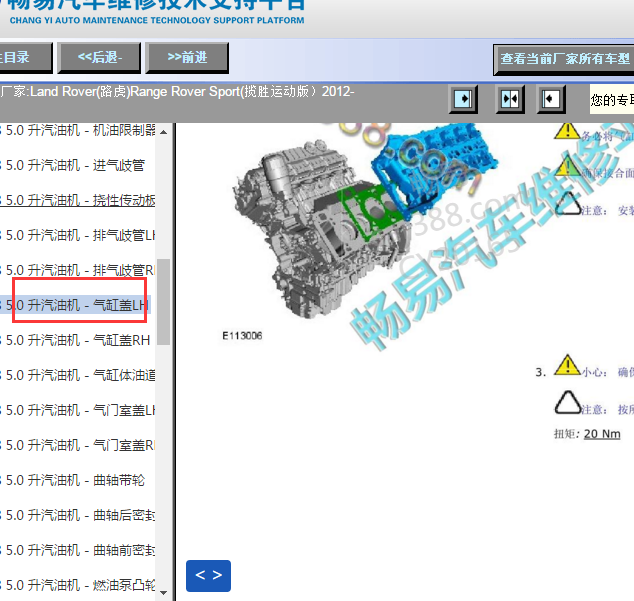Click the split-center panel layout icon
The width and height of the screenshot is (634, 601).
pos(510,99)
